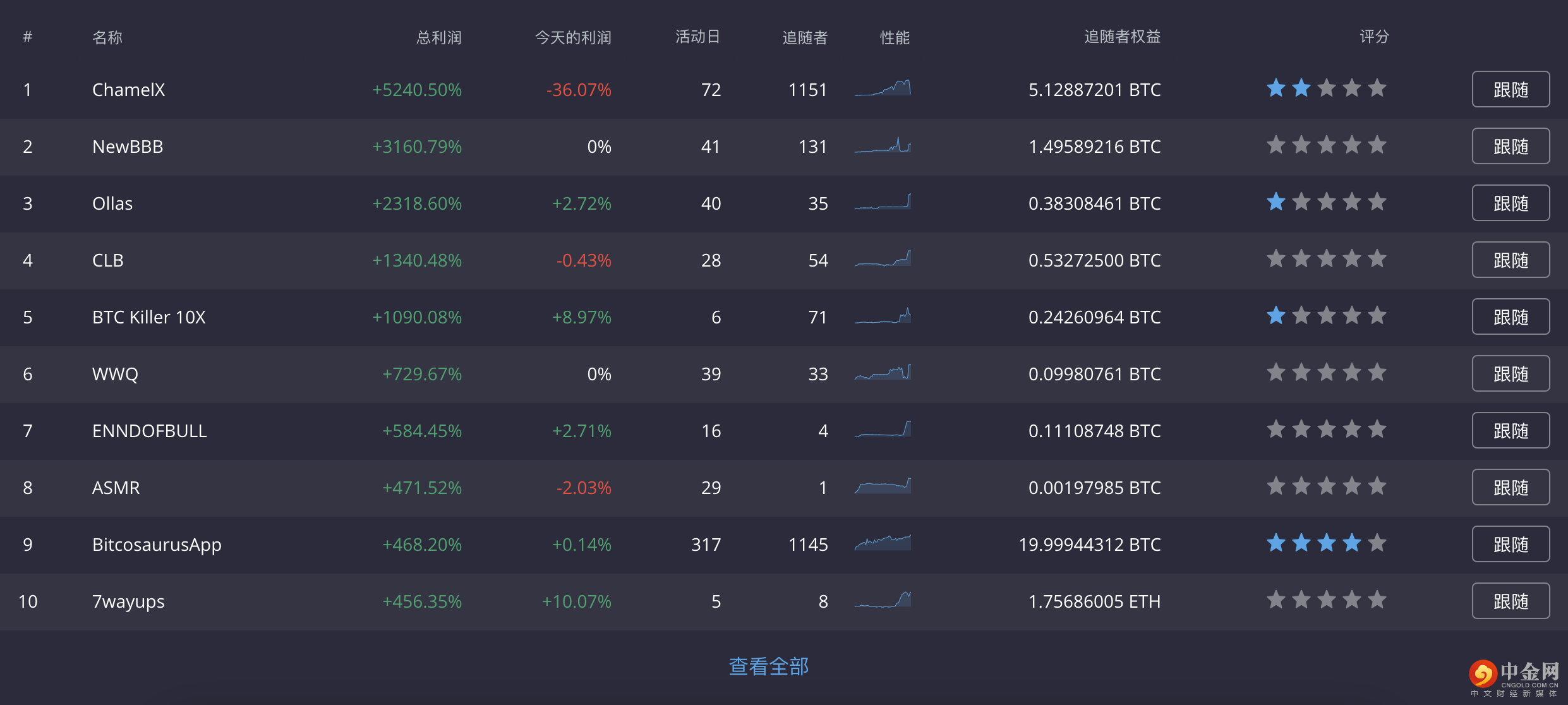Screen dimensions: 1568x705
Task: Open the 查看全部 link
Action: [768, 666]
